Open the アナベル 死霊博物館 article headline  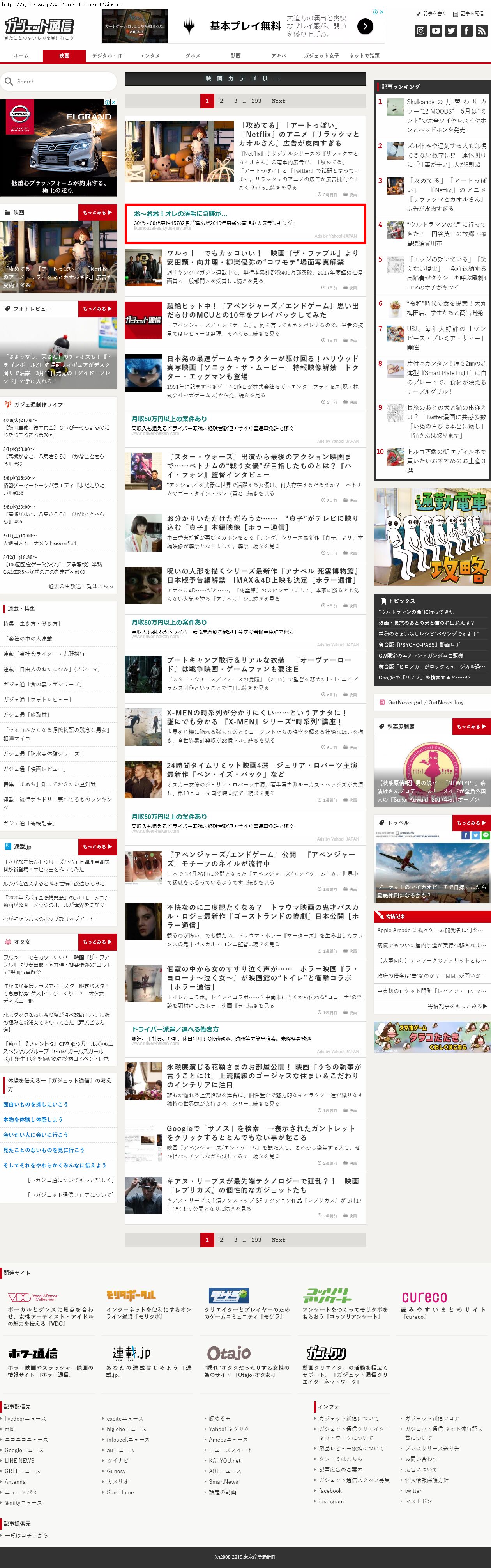pos(263,575)
